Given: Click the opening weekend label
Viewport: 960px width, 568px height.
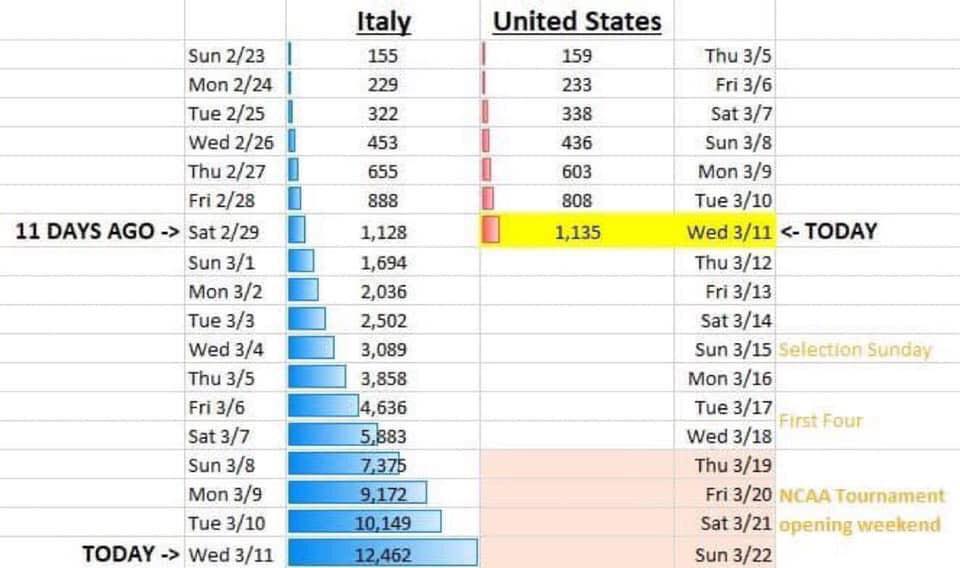Looking at the screenshot, I should (x=860, y=525).
